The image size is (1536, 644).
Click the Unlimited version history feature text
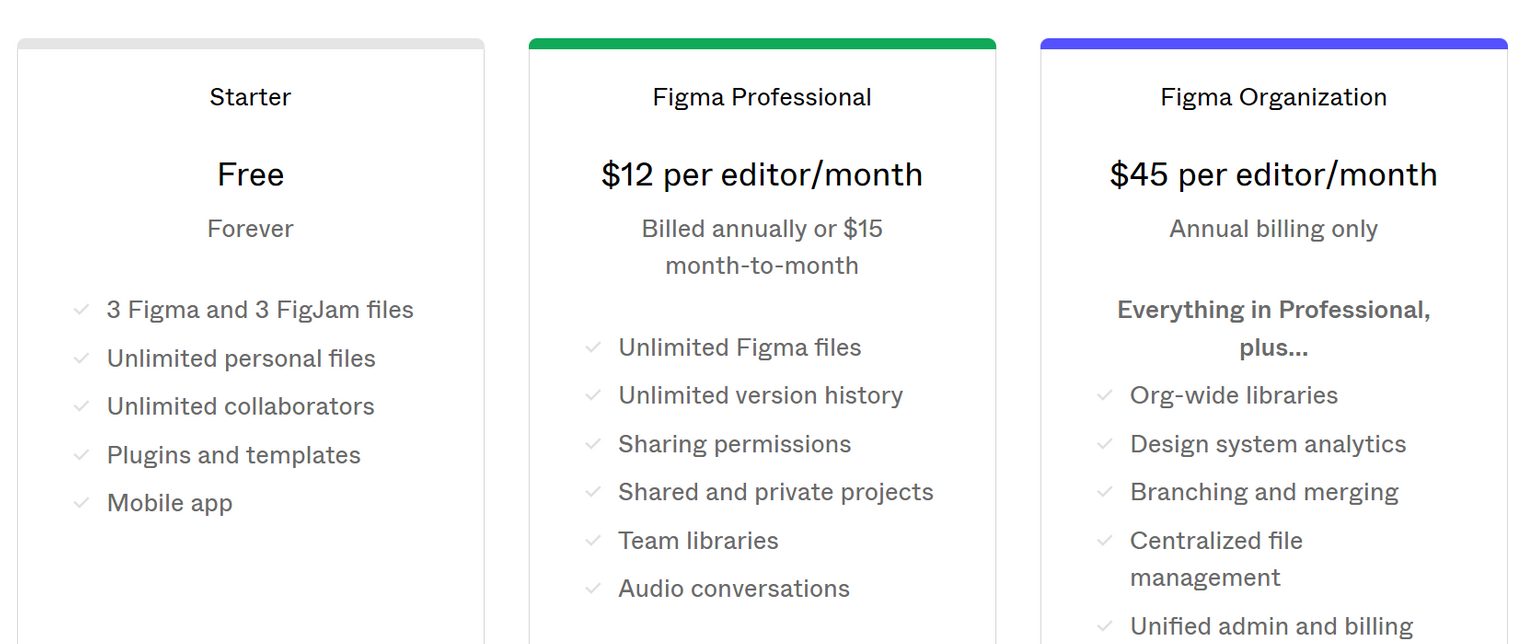[760, 396]
